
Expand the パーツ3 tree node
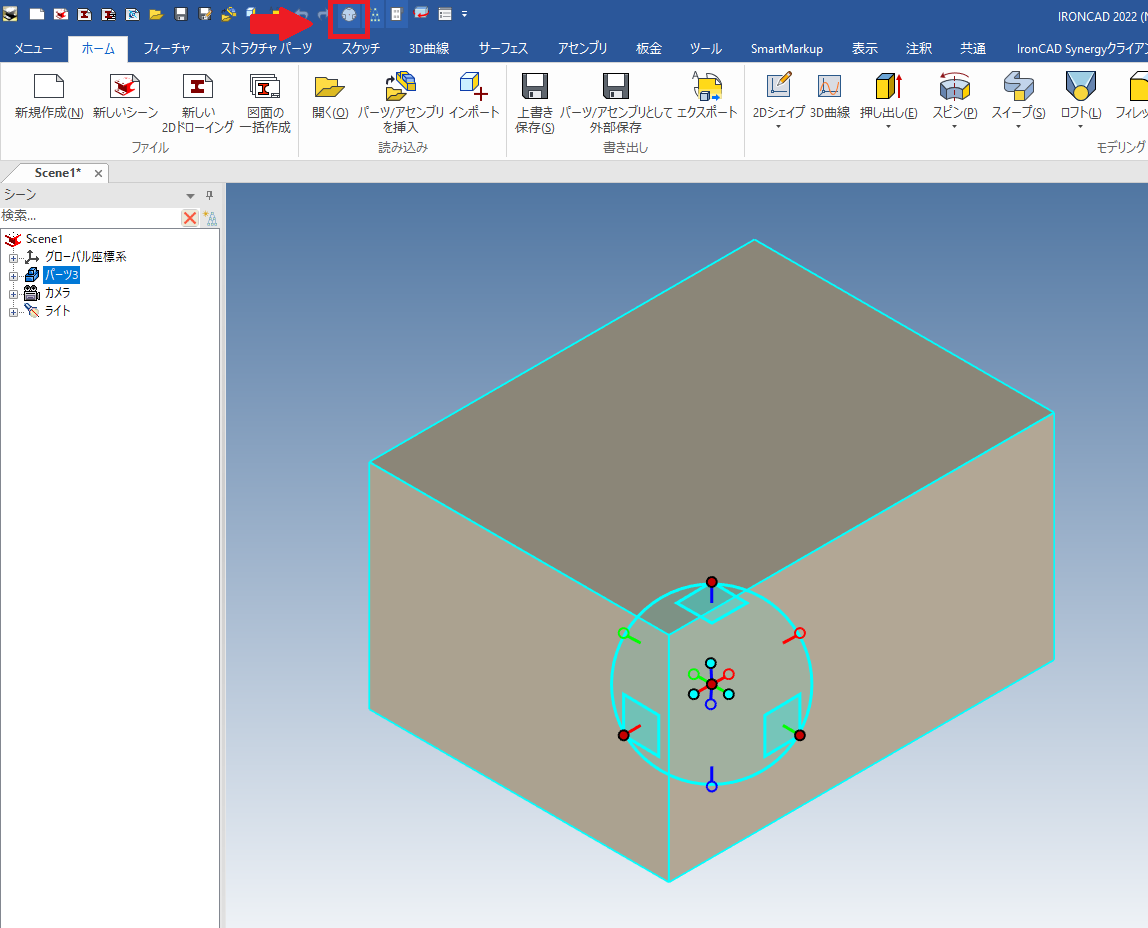(x=14, y=275)
